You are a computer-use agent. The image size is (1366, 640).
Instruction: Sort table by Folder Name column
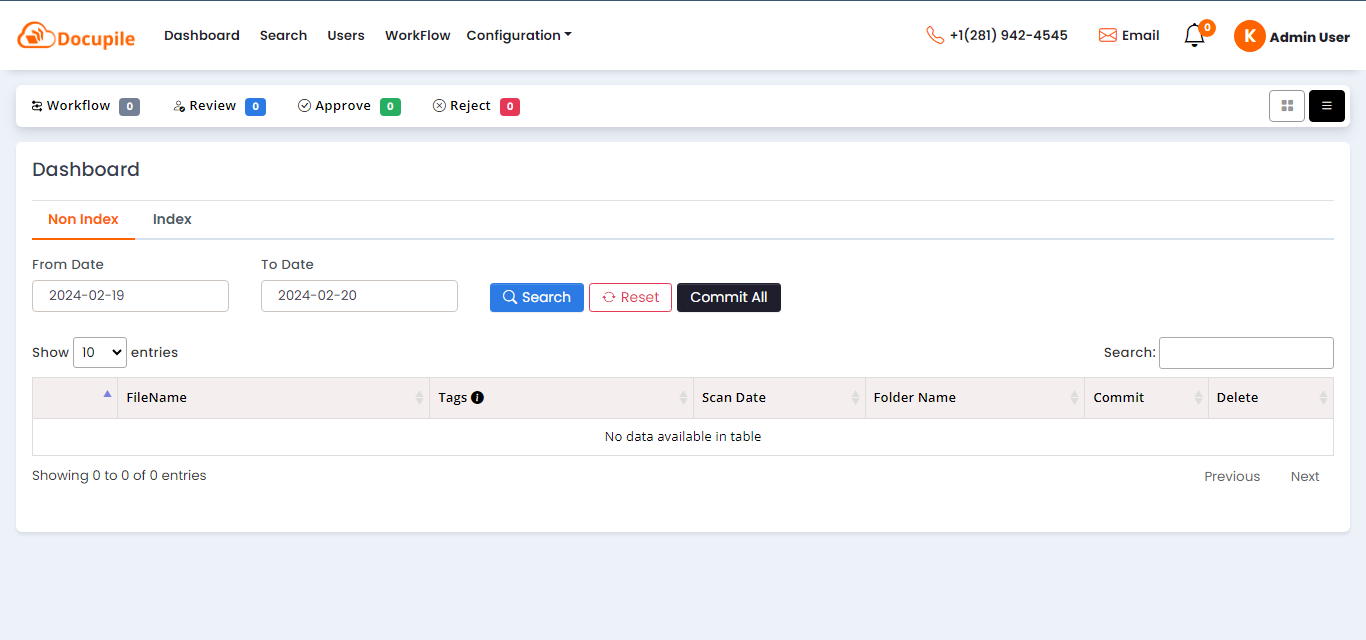pyautogui.click(x=975, y=398)
